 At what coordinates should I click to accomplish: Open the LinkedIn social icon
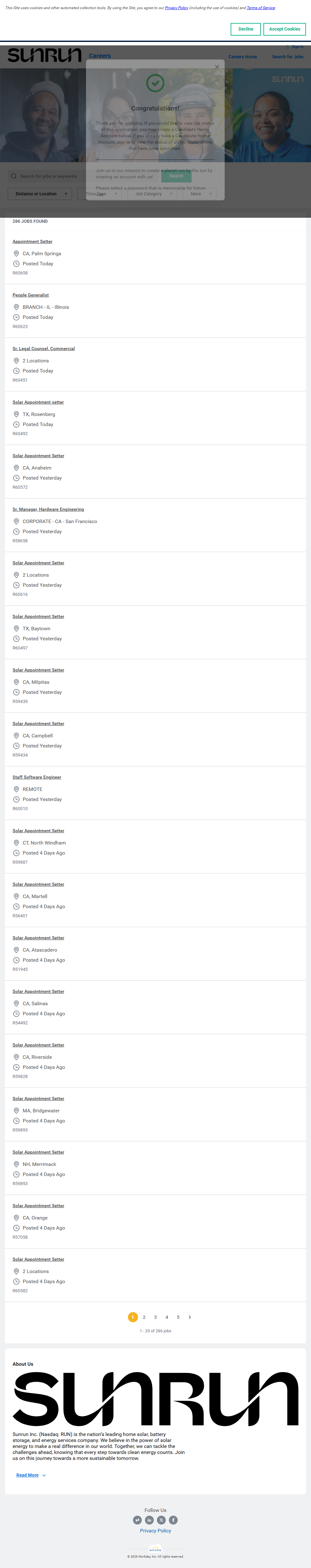(x=149, y=1520)
